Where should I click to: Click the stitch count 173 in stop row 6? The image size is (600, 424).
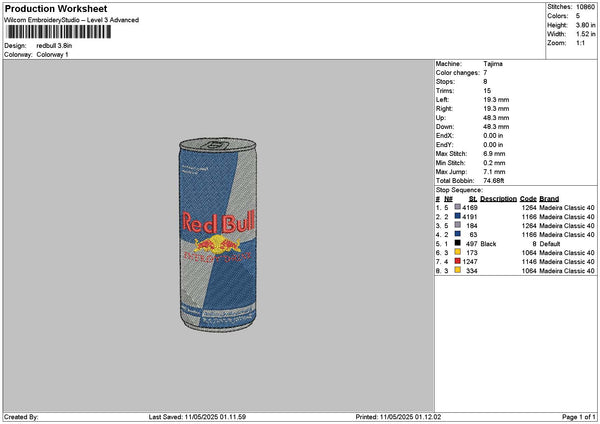472,253
